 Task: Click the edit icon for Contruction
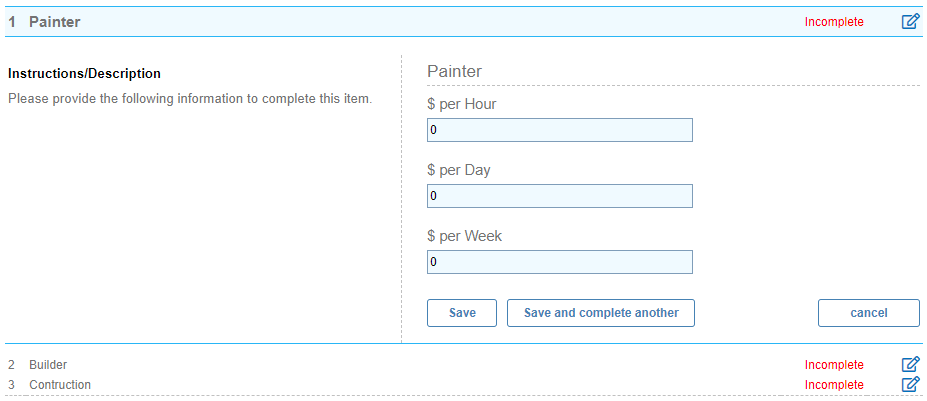pyautogui.click(x=910, y=384)
